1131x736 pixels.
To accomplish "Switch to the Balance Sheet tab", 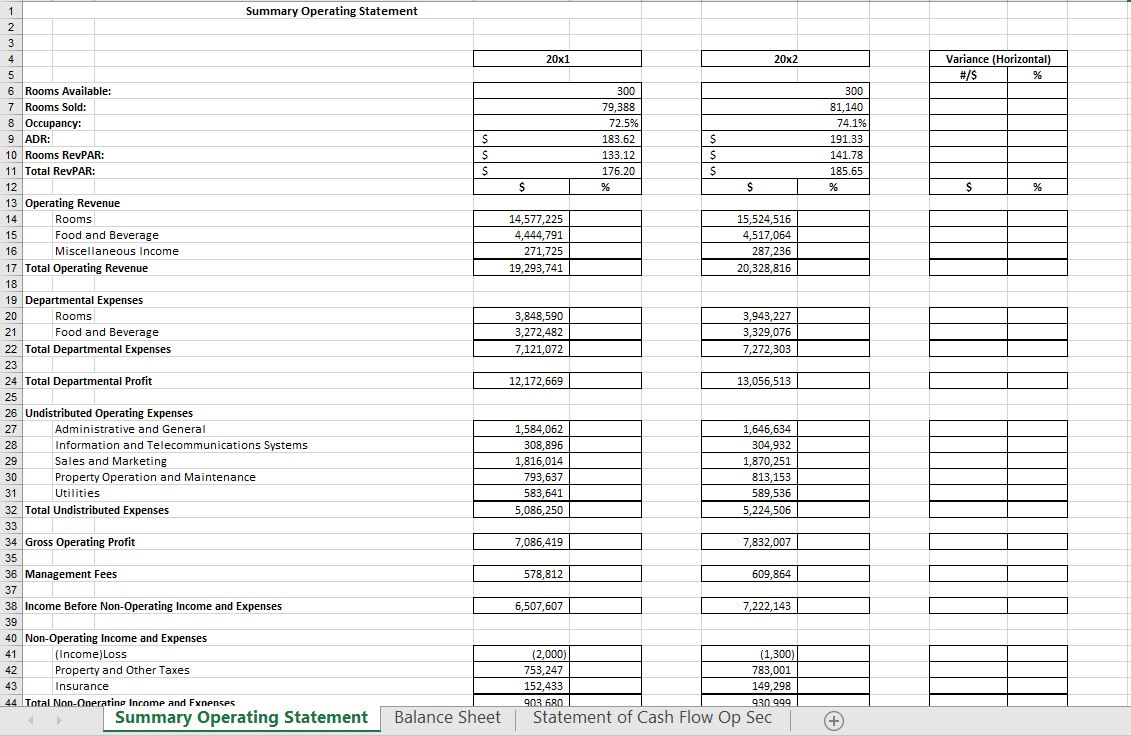I will click(447, 718).
